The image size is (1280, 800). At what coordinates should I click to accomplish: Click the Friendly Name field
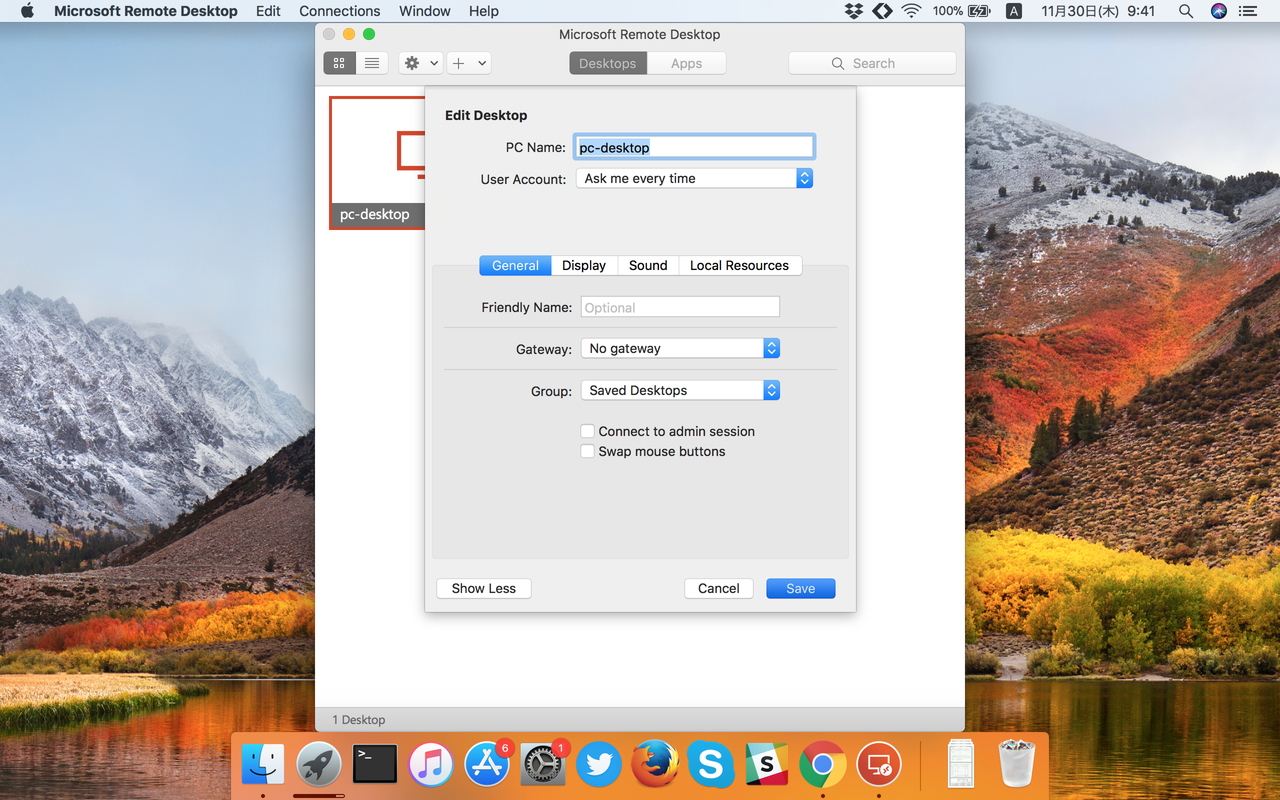tap(680, 307)
